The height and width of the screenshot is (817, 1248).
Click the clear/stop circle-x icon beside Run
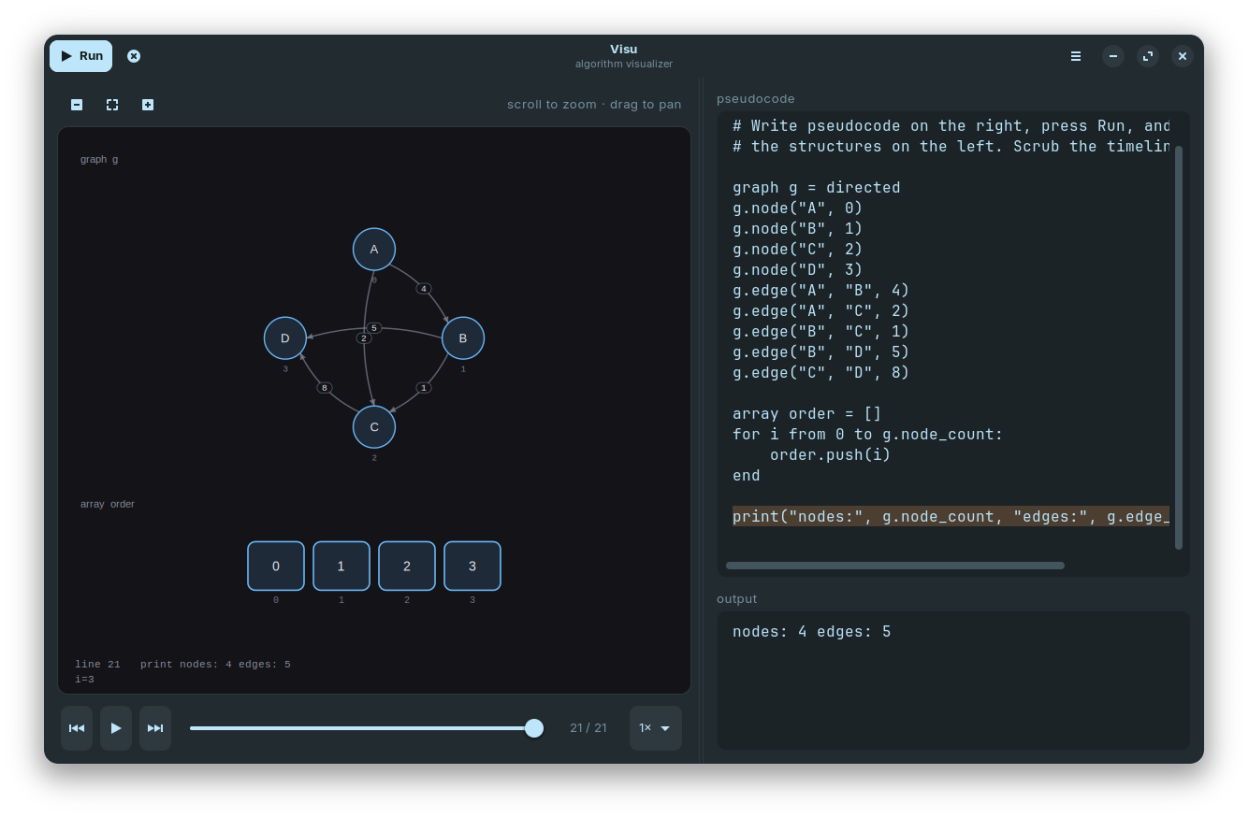click(134, 56)
